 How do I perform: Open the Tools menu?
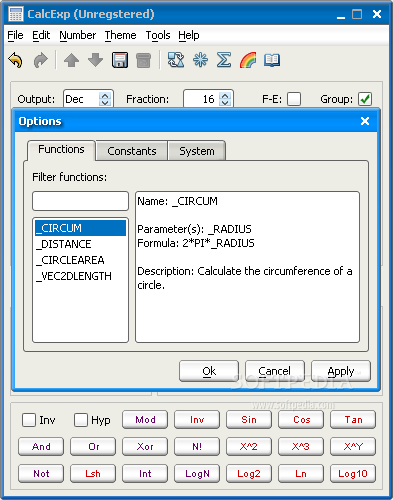coord(158,35)
